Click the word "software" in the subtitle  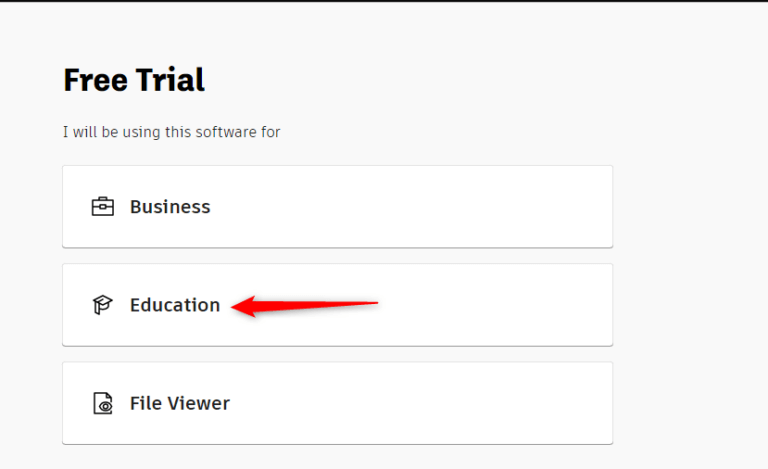225,132
